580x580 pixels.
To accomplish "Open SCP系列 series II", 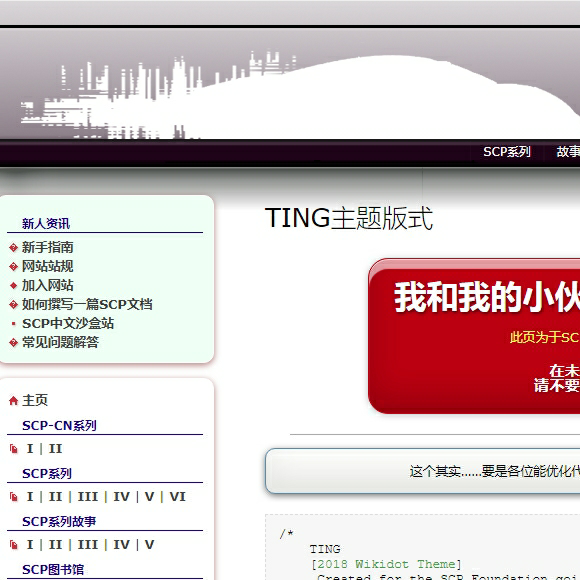I will pyautogui.click(x=55, y=497).
